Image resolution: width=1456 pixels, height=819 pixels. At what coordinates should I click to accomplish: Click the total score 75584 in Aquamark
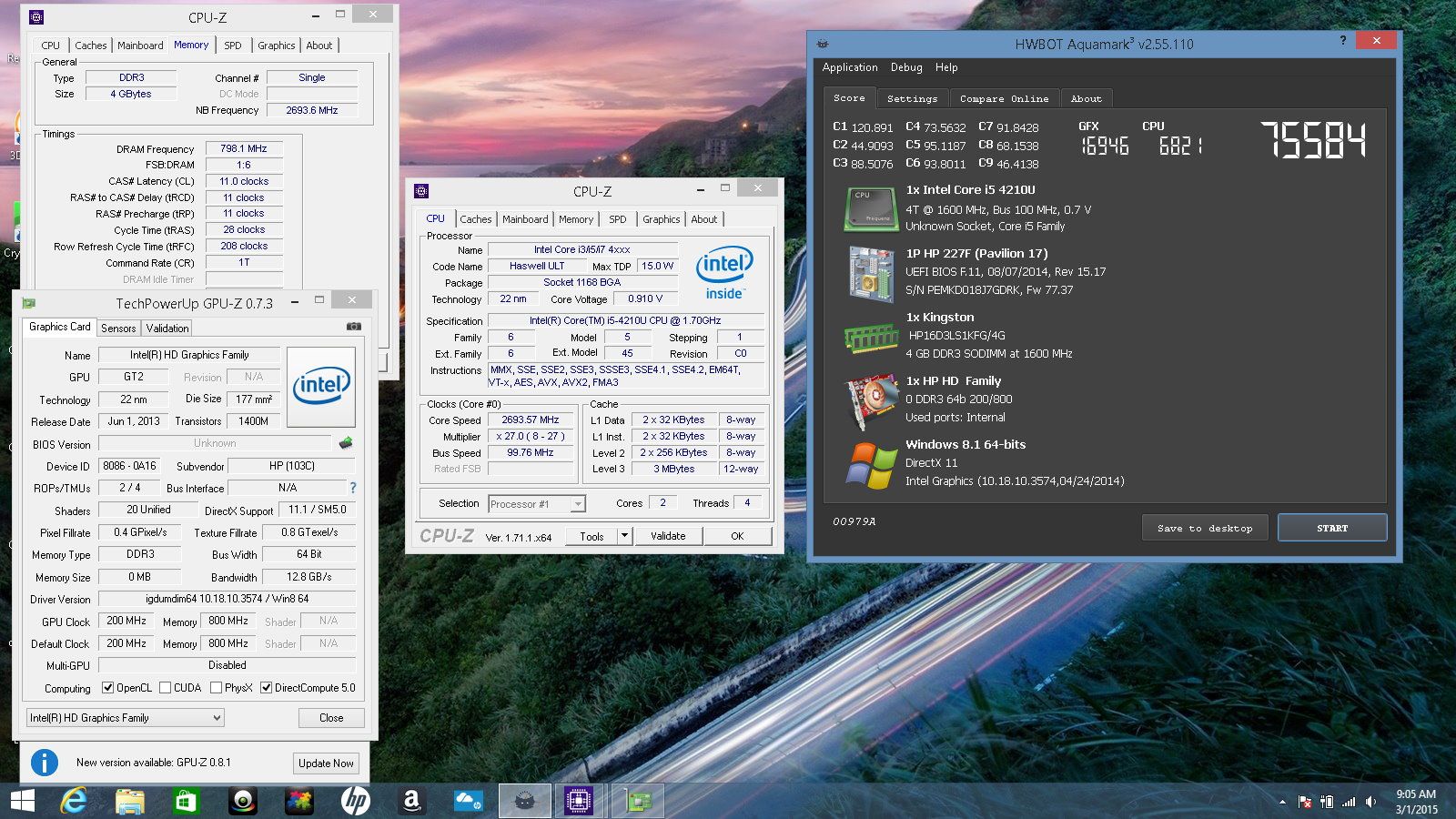click(1313, 141)
